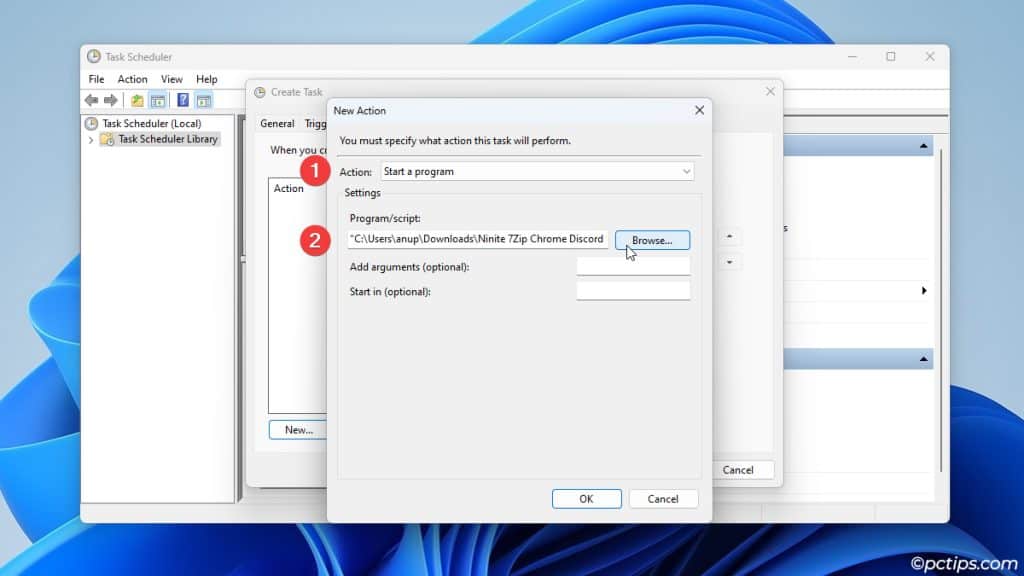Click the Show/Hide Console Tree toolbar icon
Image resolution: width=1024 pixels, height=576 pixels.
tap(158, 100)
